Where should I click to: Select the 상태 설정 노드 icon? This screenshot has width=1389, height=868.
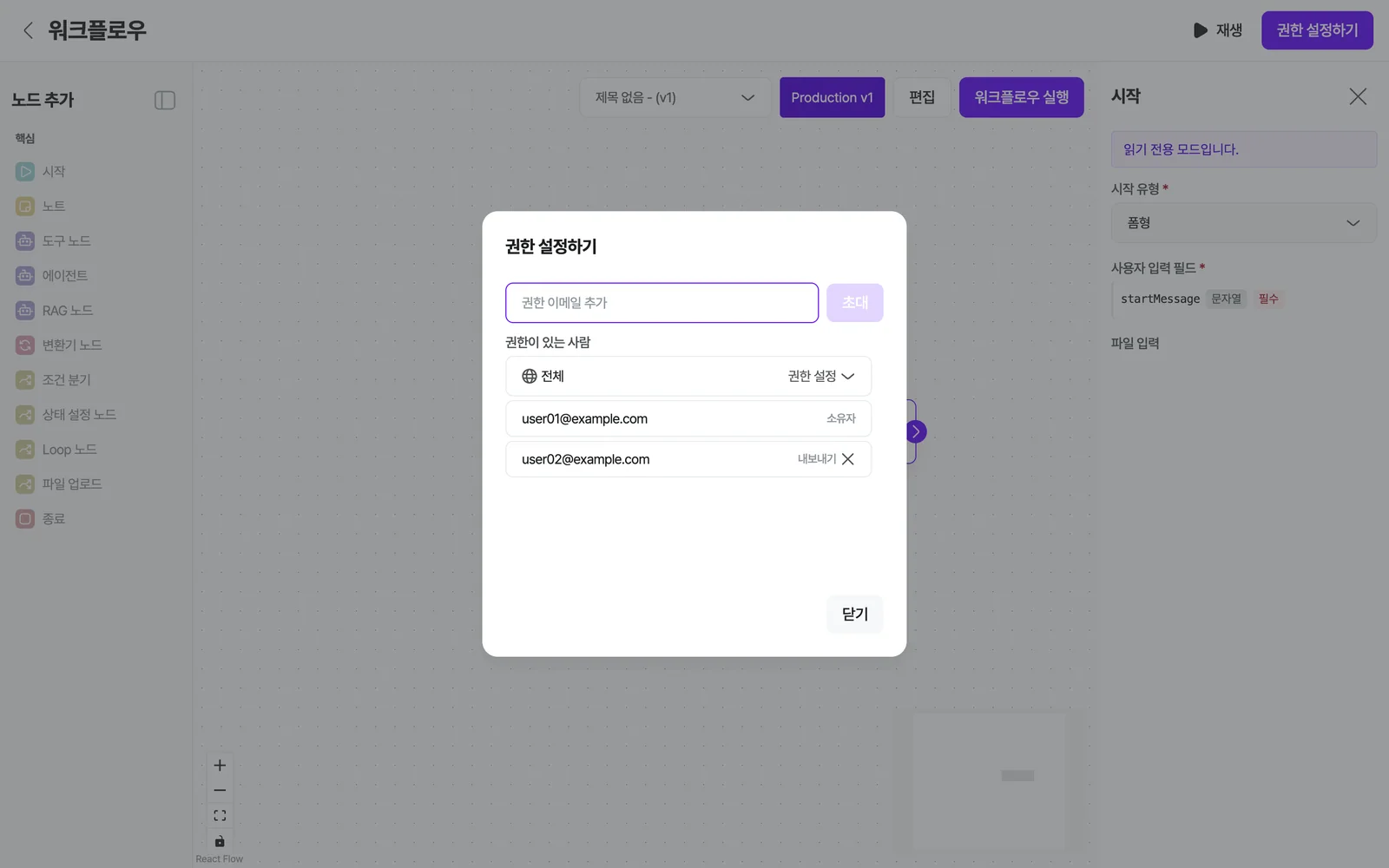25,415
